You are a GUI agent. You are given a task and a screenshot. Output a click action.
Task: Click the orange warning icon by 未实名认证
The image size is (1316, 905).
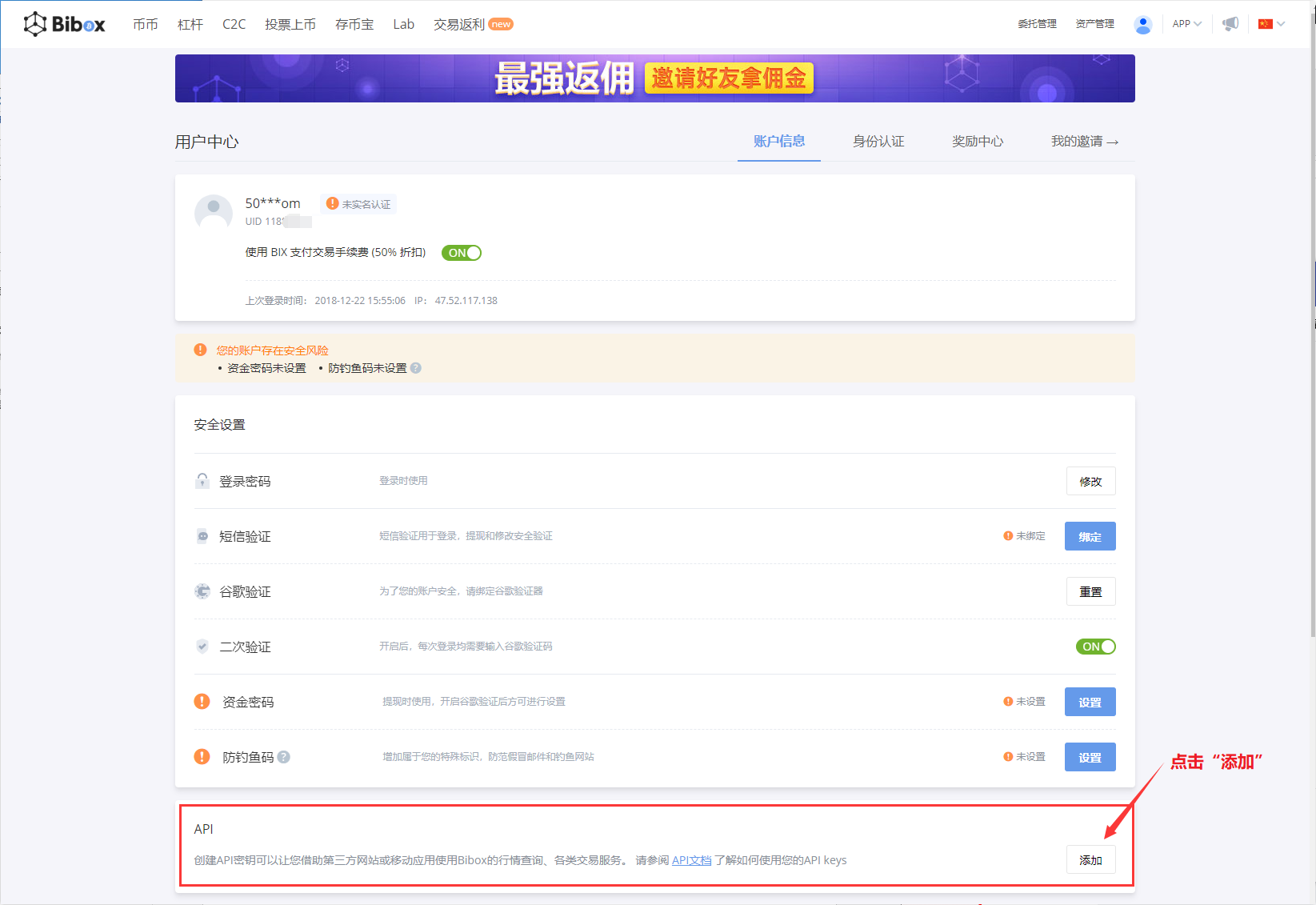(332, 204)
